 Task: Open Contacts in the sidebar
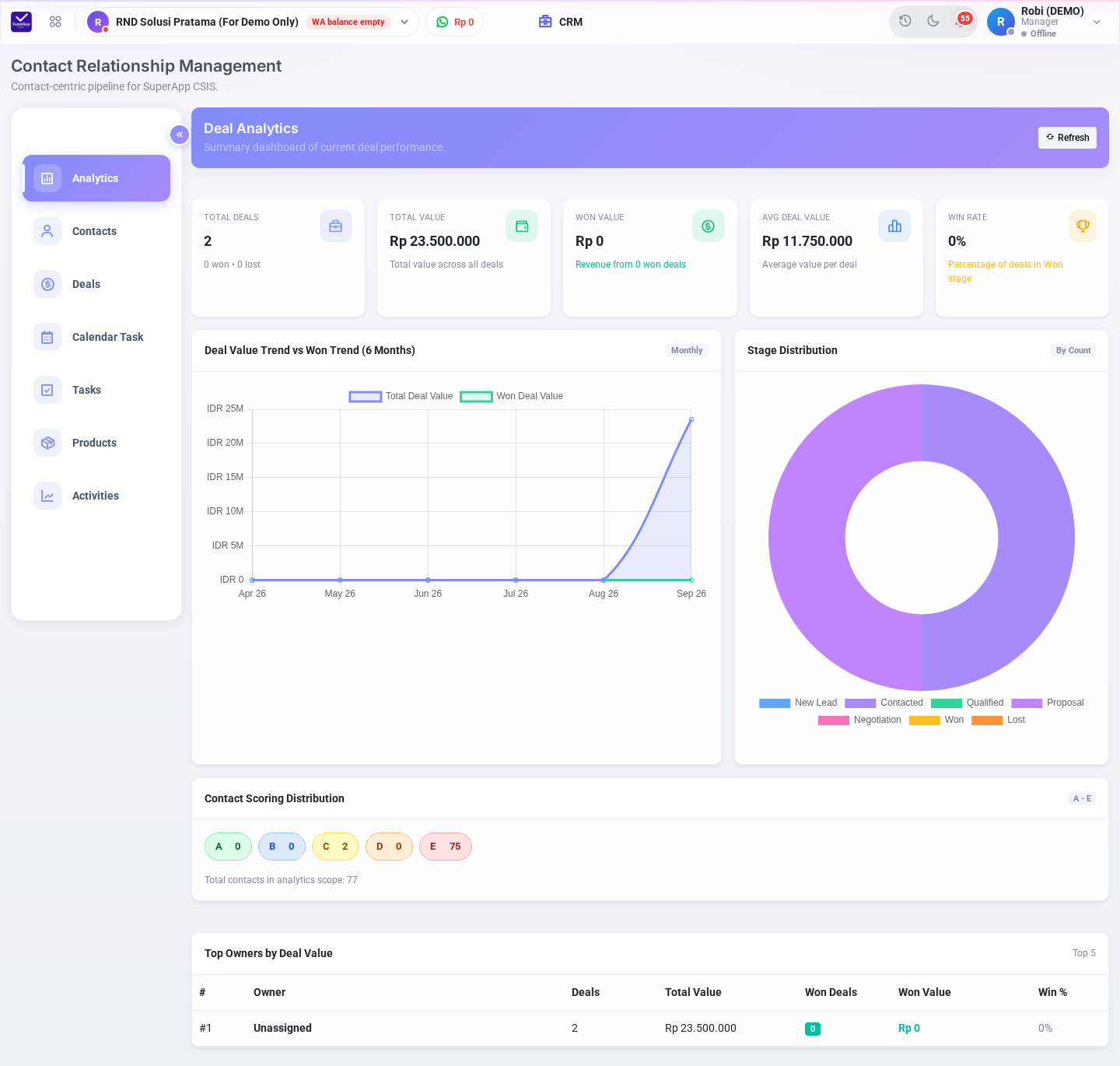[x=96, y=231]
